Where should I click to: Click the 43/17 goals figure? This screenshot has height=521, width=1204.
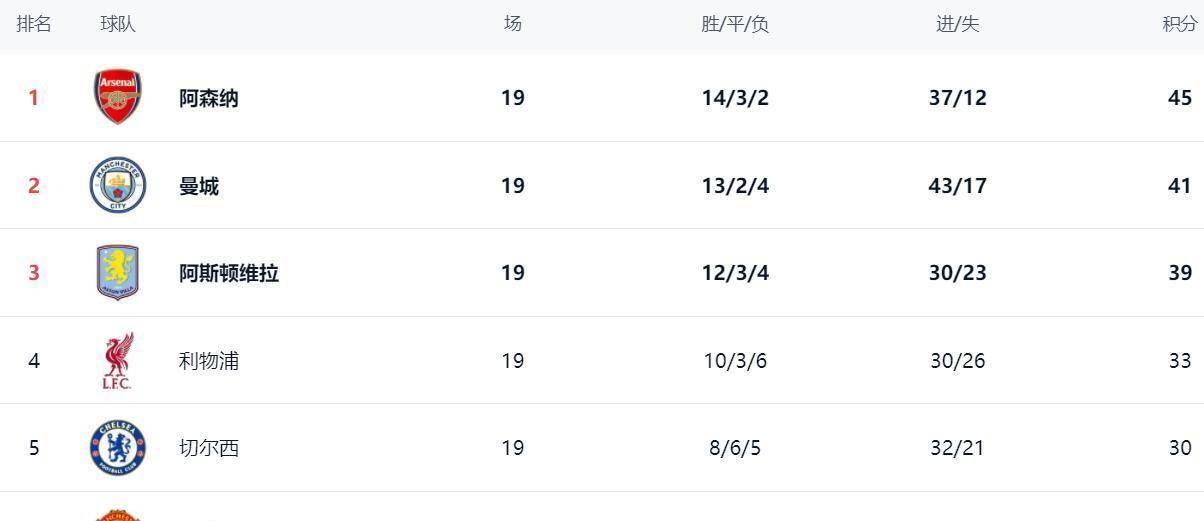(957, 186)
